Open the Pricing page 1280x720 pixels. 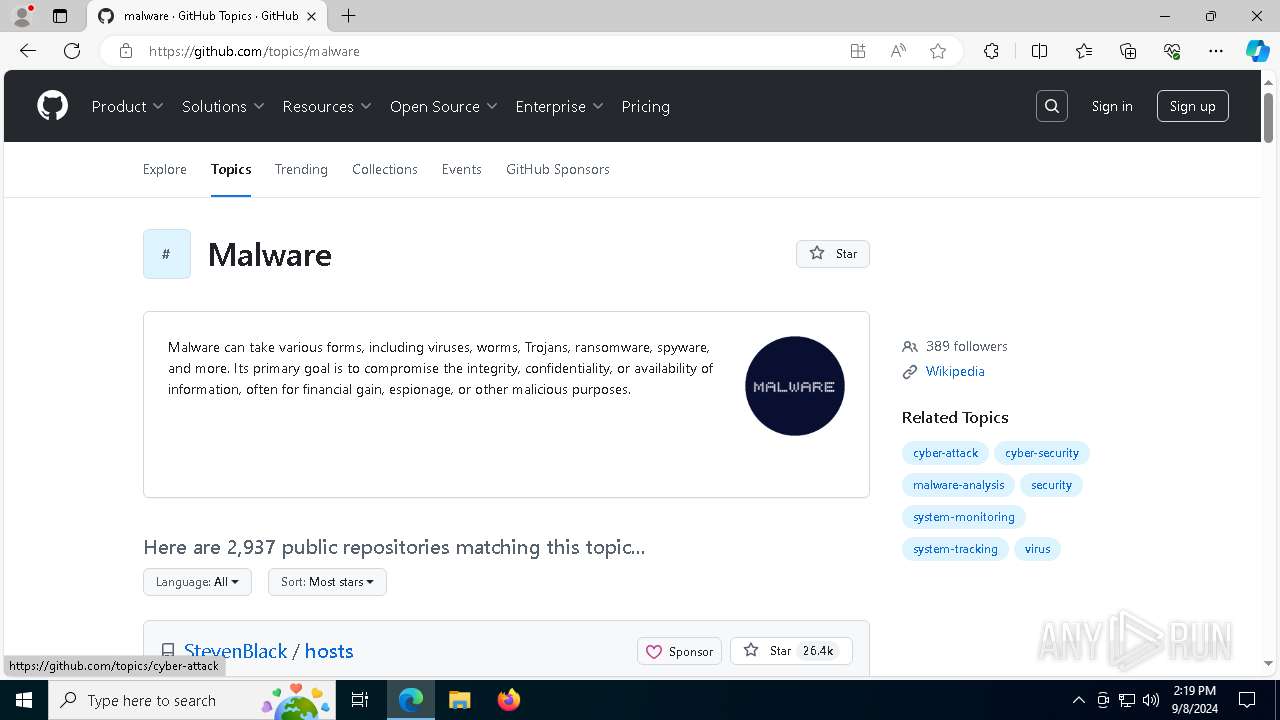[645, 106]
